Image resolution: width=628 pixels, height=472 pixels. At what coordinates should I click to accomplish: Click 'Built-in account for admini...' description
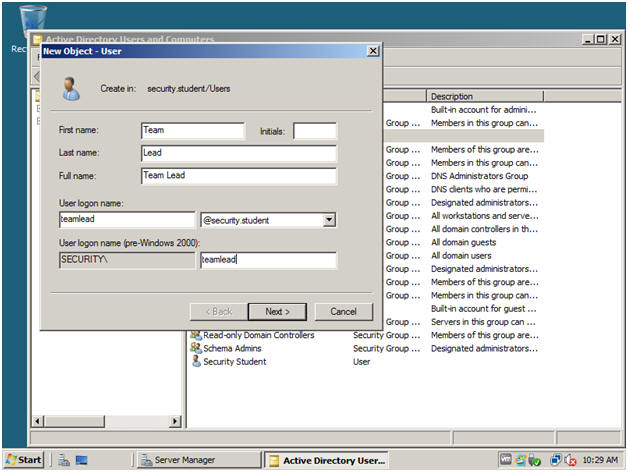point(483,110)
